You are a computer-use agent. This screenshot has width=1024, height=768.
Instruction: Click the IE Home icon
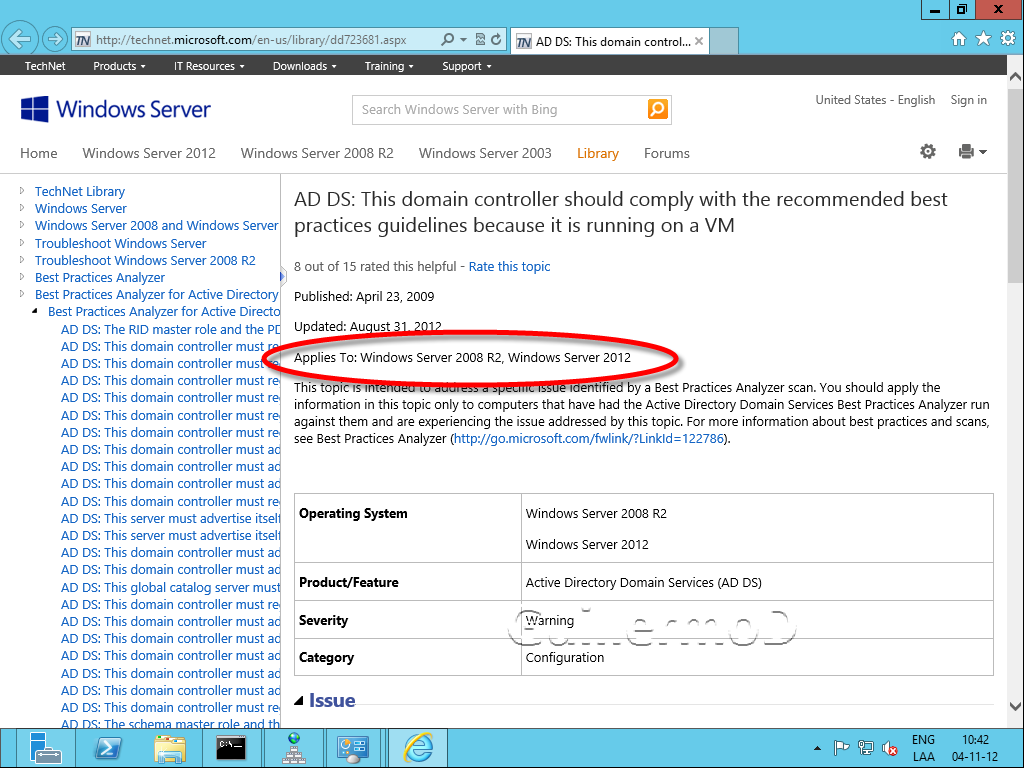click(x=958, y=39)
